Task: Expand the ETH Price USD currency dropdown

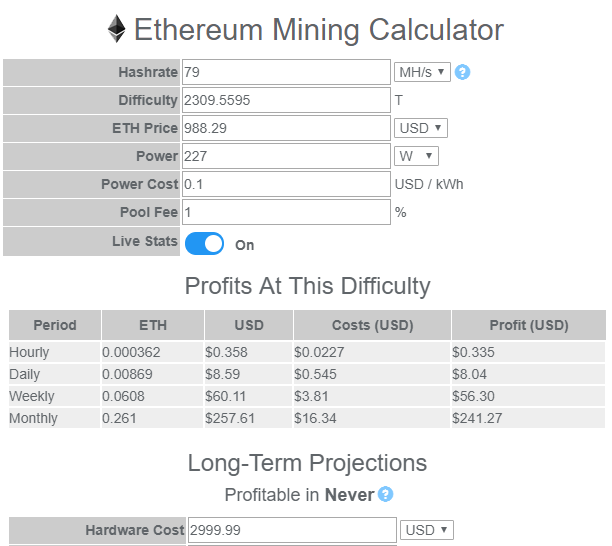Action: pos(420,128)
